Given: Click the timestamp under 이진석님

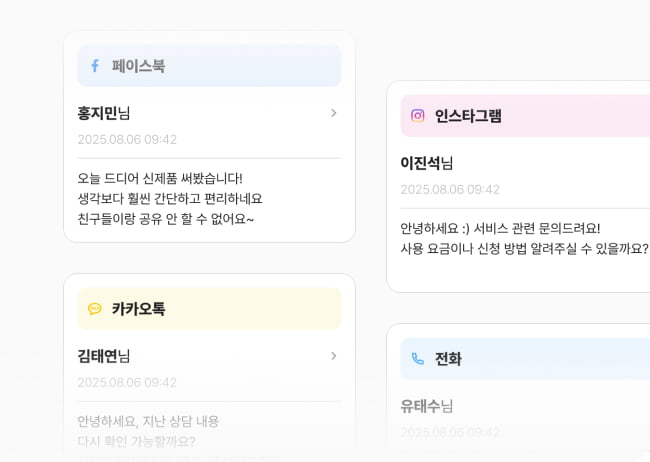Looking at the screenshot, I should click(x=450, y=189).
